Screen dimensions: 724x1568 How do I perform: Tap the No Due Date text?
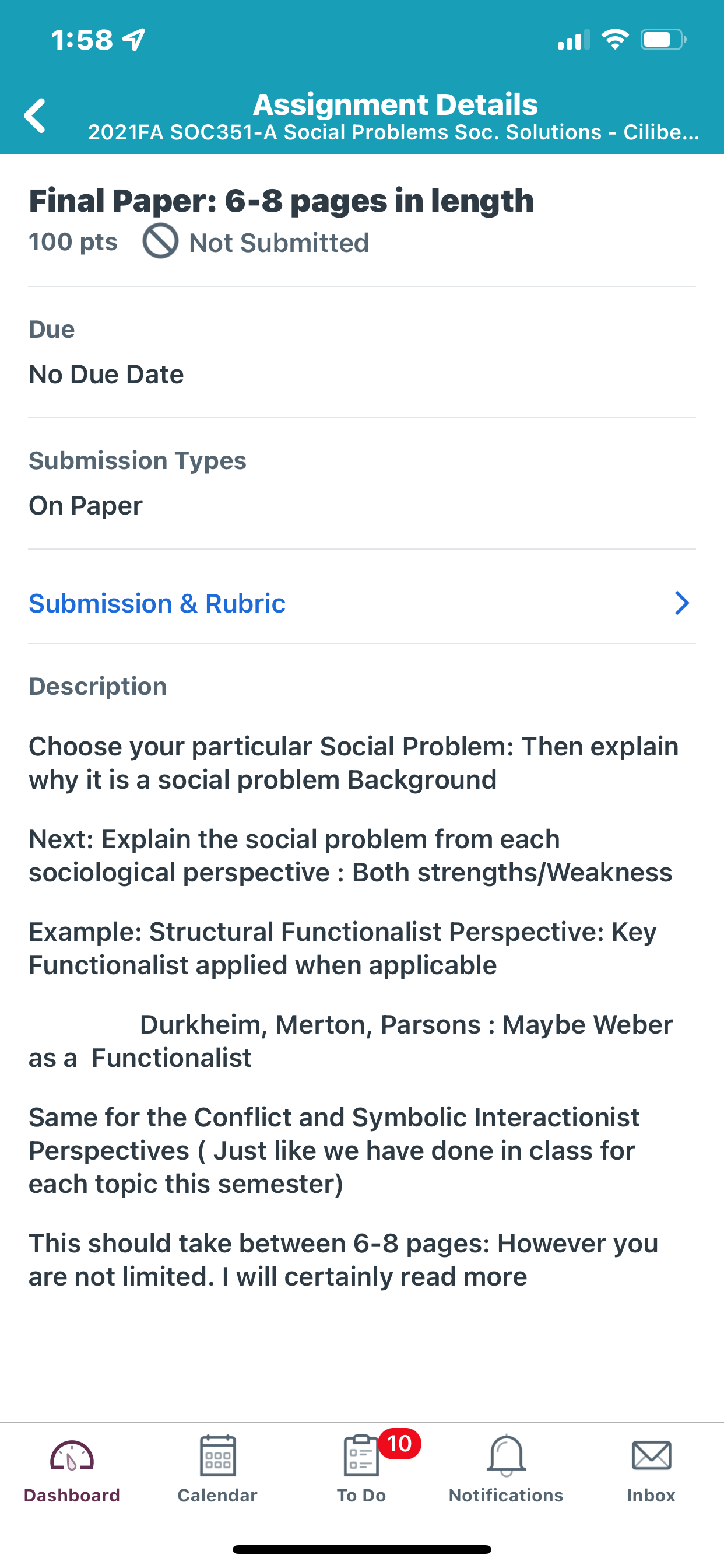106,374
